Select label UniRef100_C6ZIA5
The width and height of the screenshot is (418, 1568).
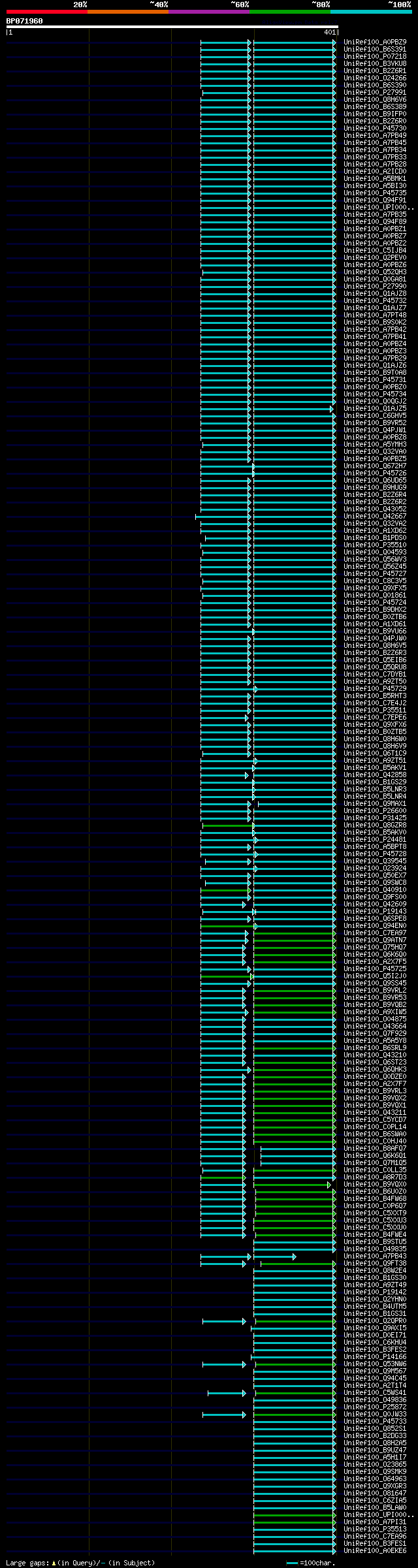click(x=375, y=1500)
